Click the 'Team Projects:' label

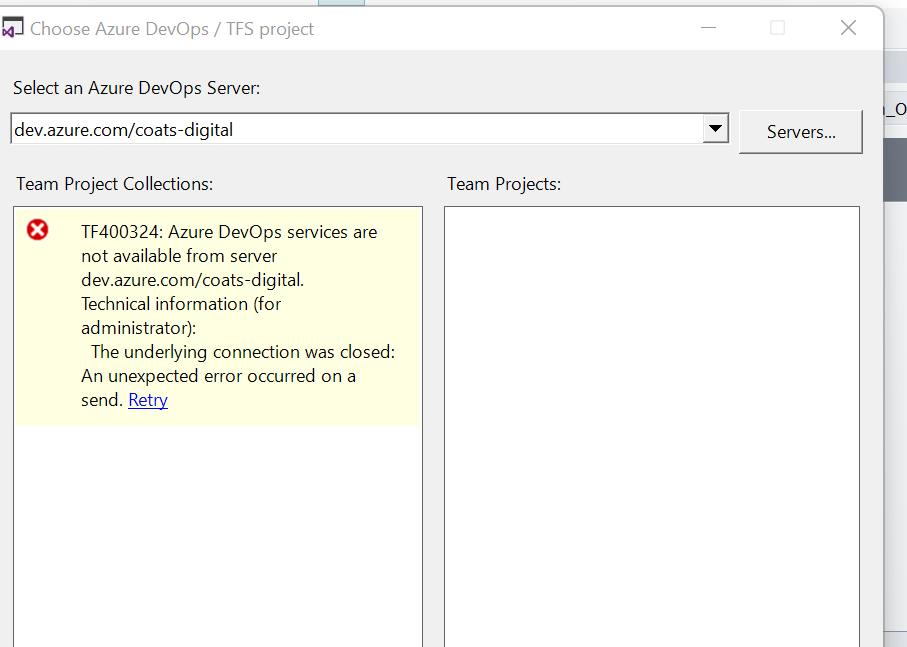504,184
